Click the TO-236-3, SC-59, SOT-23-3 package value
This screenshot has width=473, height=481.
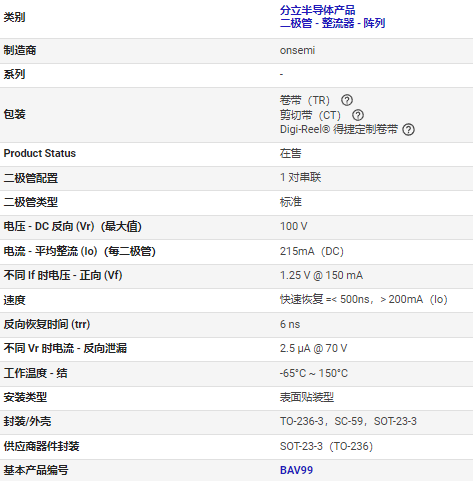(348, 421)
